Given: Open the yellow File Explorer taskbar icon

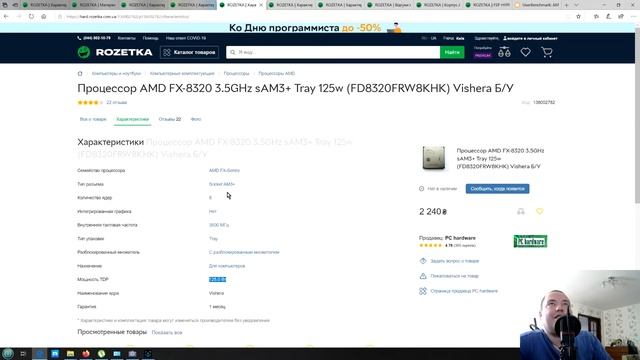Looking at the screenshot, I should coord(71,353).
